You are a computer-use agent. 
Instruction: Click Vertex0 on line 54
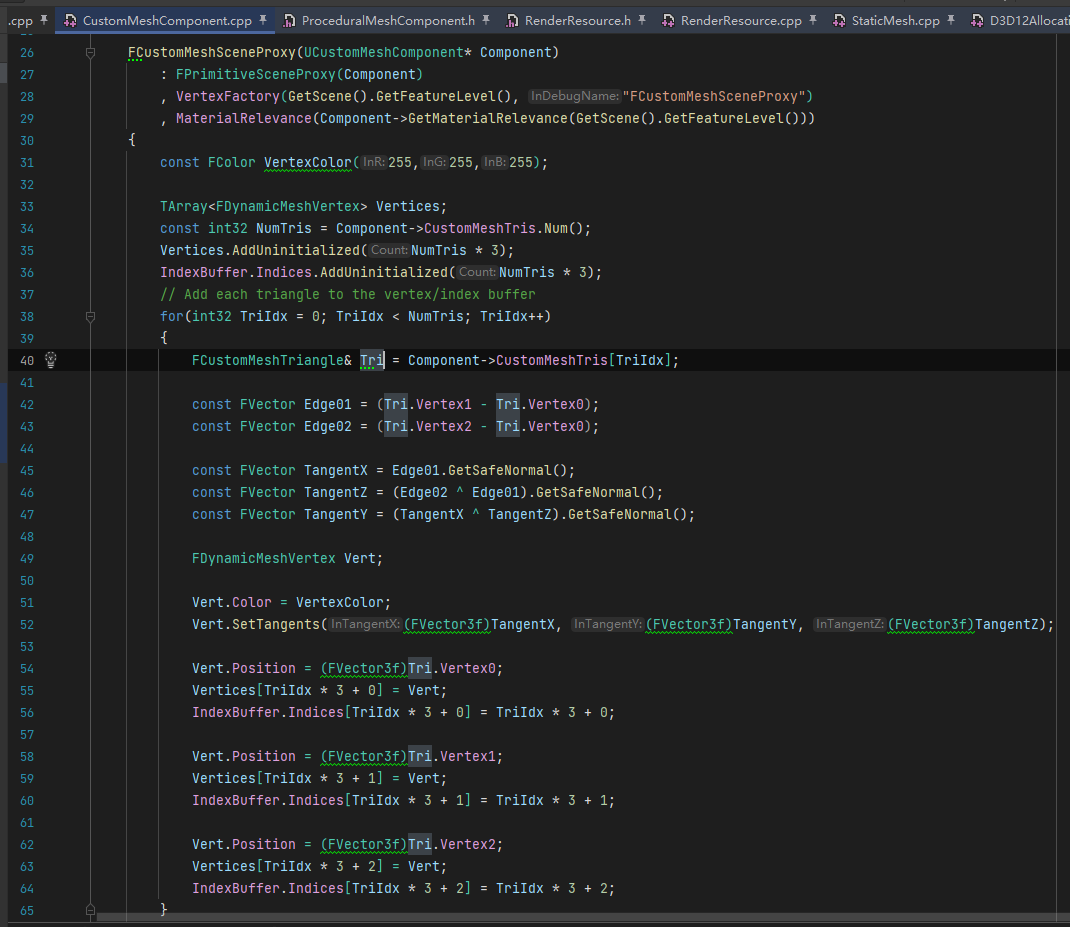[x=467, y=668]
